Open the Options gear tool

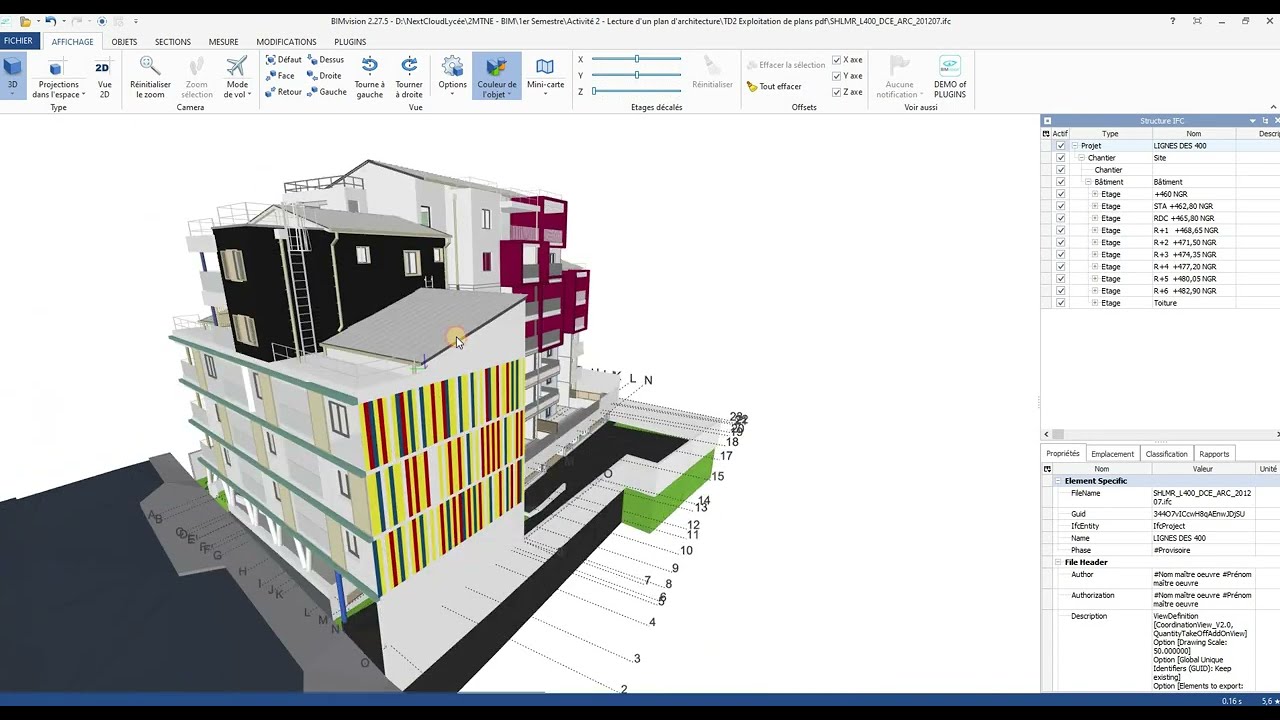coord(452,74)
